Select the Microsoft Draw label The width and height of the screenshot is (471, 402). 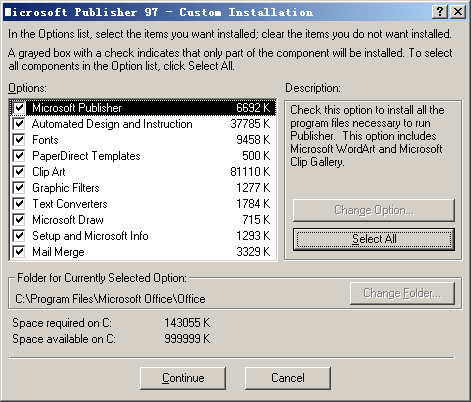tap(68, 220)
